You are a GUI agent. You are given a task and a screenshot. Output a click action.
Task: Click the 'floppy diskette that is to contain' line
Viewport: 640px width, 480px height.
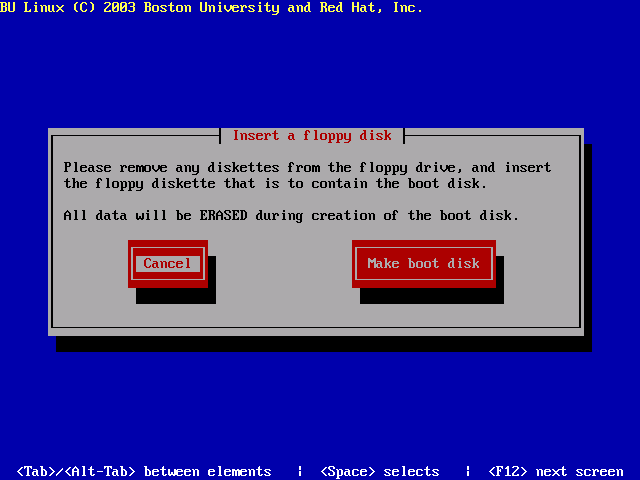pos(275,184)
